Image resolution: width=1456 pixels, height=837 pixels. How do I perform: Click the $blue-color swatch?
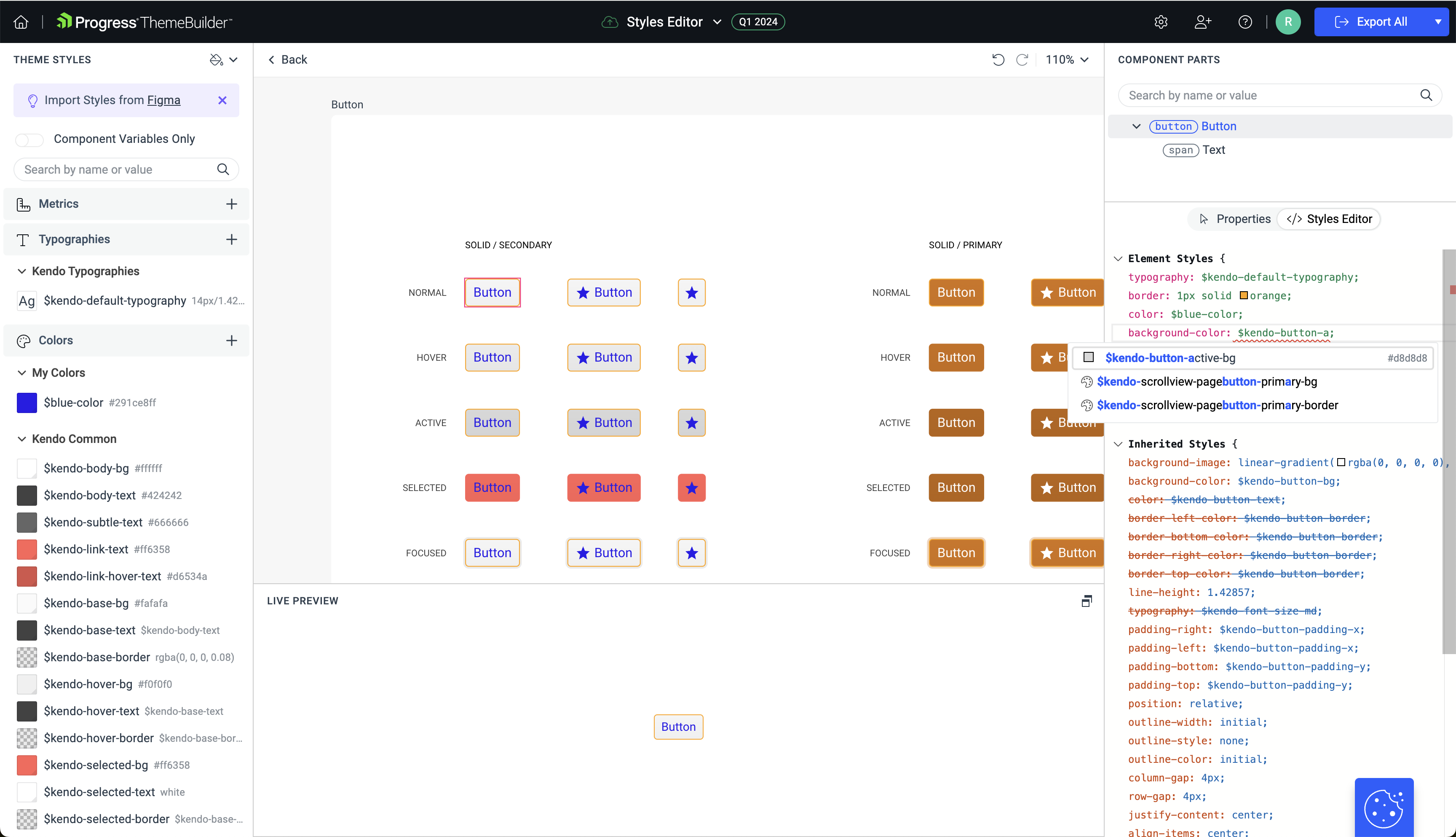27,402
